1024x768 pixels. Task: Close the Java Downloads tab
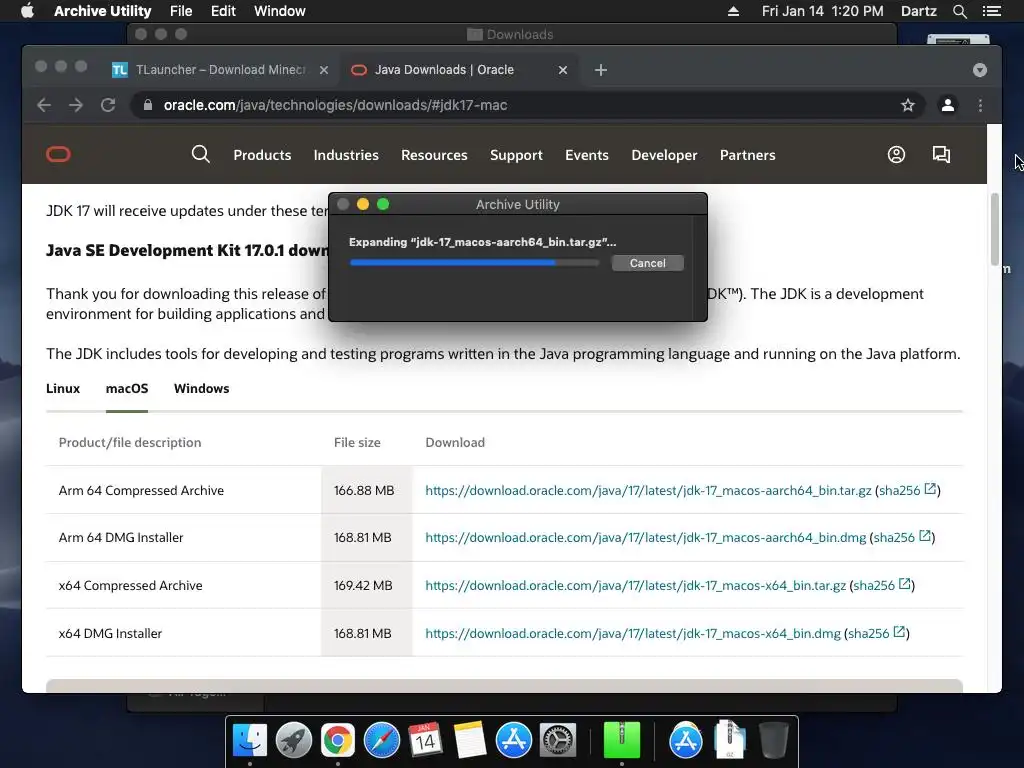pyautogui.click(x=562, y=70)
